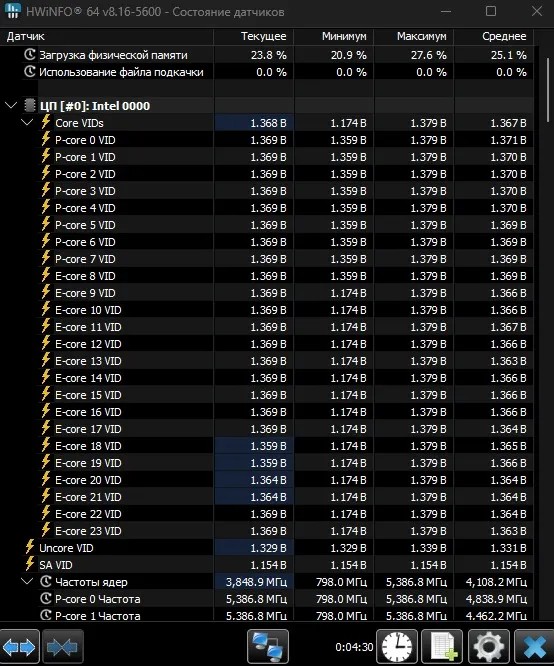This screenshot has width=554, height=666.
Task: Click lightning icon of P-core 0 VID
Action: pyautogui.click(x=46, y=139)
